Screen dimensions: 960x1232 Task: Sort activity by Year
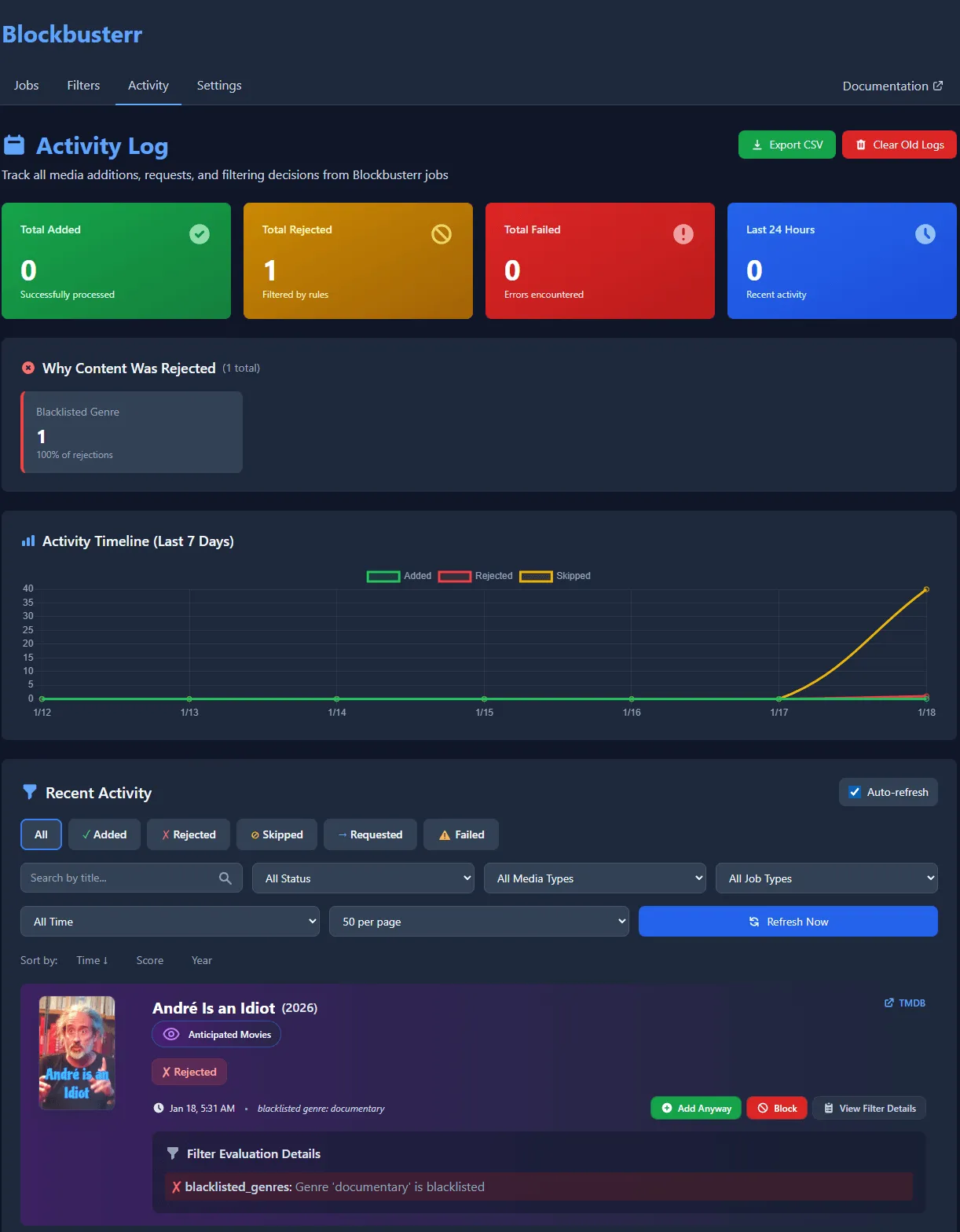point(202,960)
